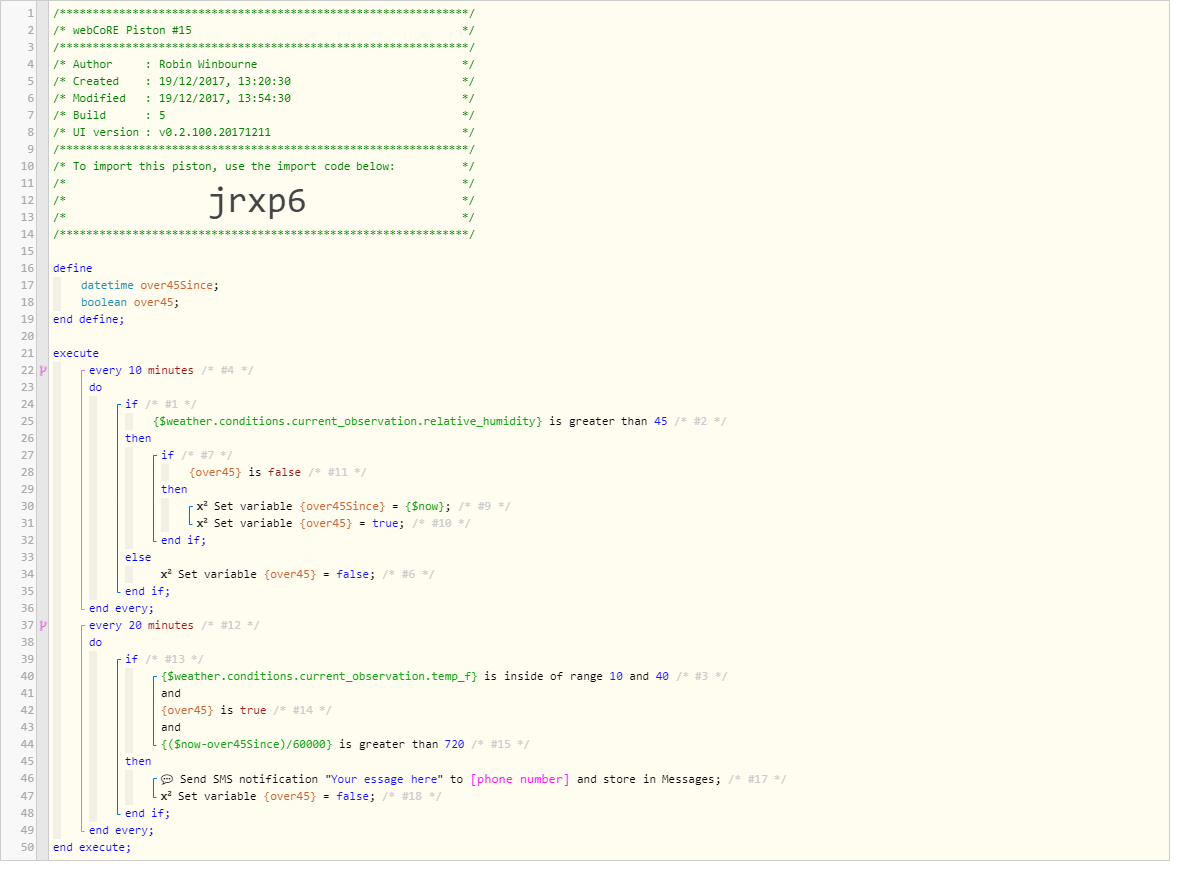Click the 'execute' keyword on line 21
Viewport: 1178px width, 869px height.
[x=76, y=353]
